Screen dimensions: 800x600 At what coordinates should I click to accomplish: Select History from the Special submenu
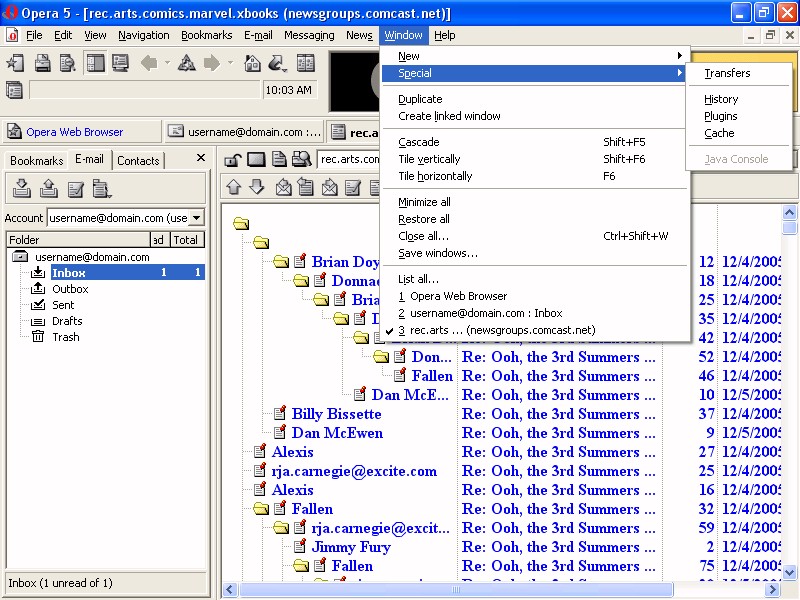721,99
